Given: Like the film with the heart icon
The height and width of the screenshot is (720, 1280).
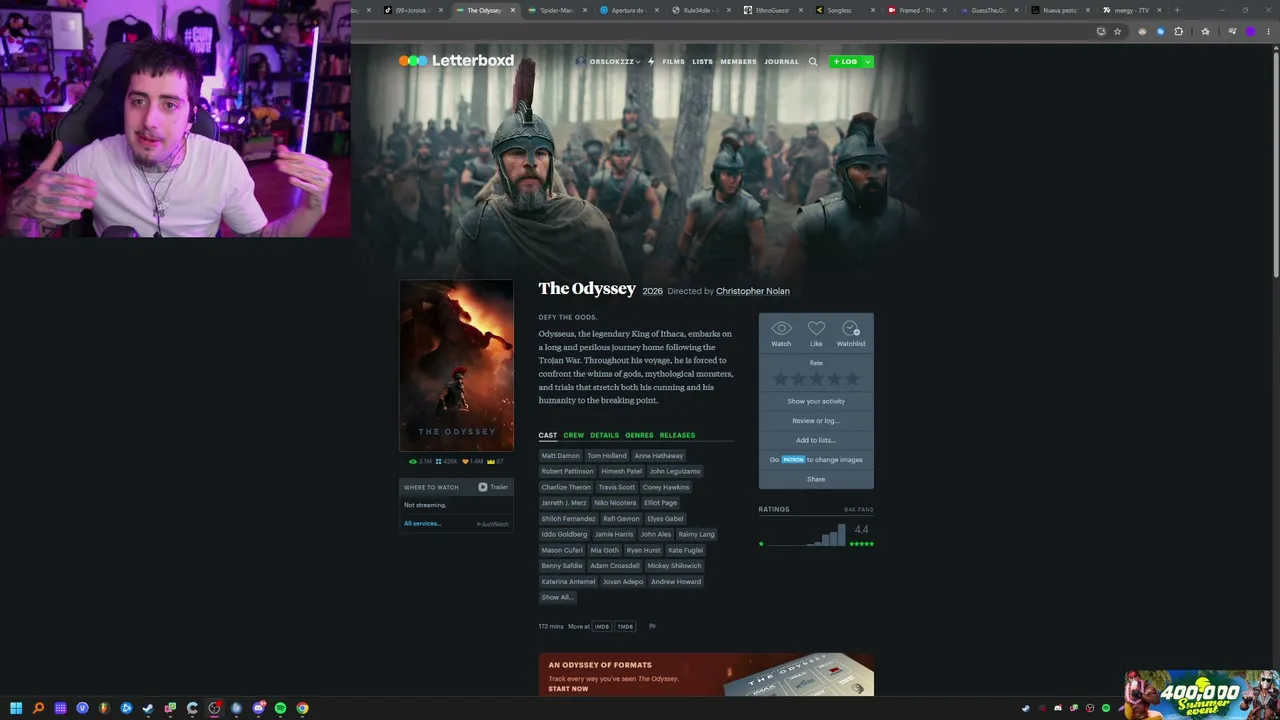Looking at the screenshot, I should pos(816,329).
